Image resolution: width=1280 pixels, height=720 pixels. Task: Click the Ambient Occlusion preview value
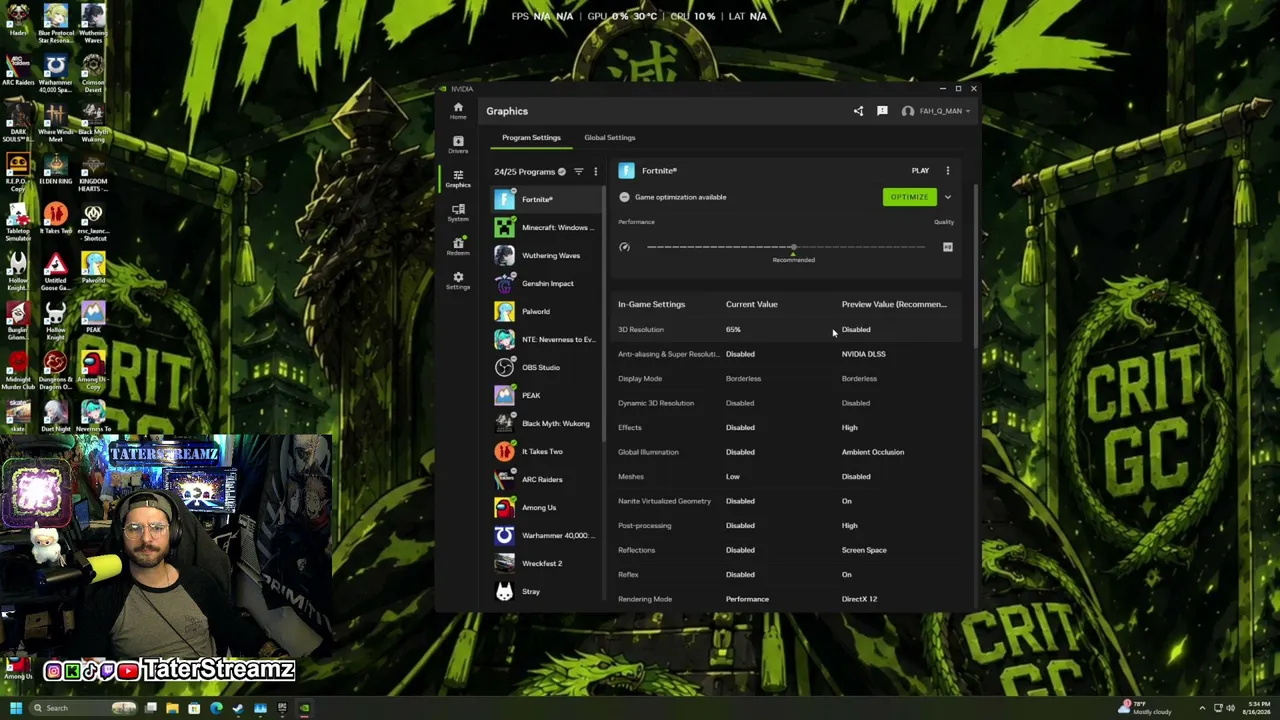click(x=873, y=452)
